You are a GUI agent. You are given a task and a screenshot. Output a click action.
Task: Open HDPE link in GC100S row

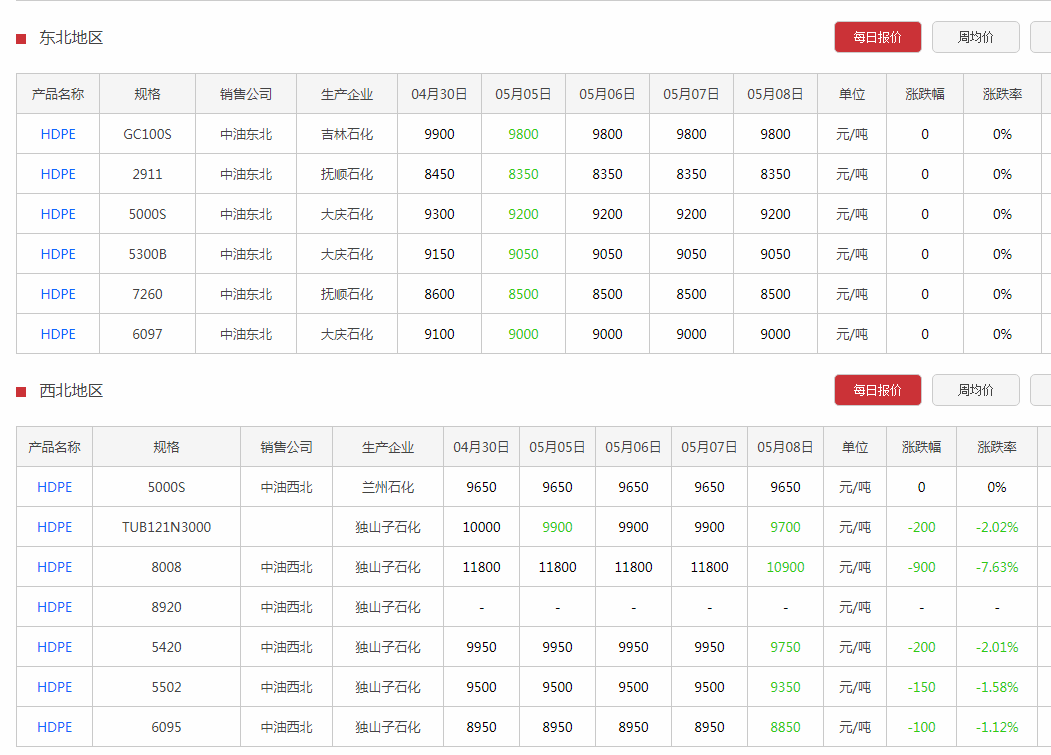(58, 134)
